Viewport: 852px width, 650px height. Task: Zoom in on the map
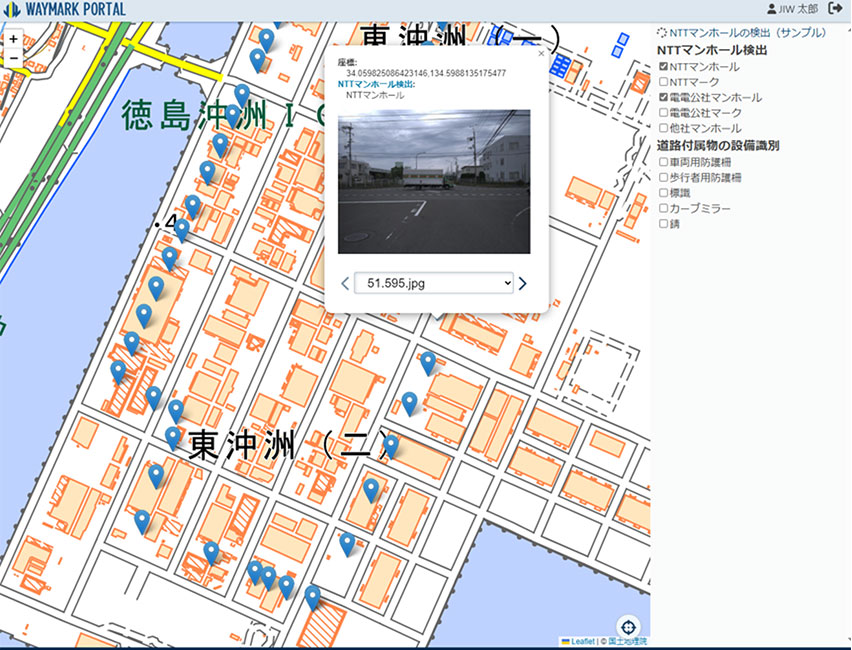[x=13, y=40]
